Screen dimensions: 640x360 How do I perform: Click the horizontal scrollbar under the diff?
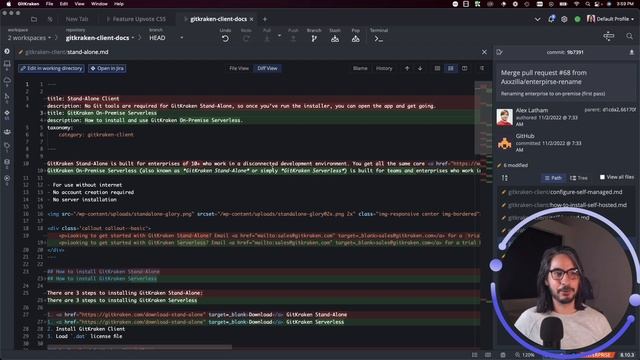140,348
